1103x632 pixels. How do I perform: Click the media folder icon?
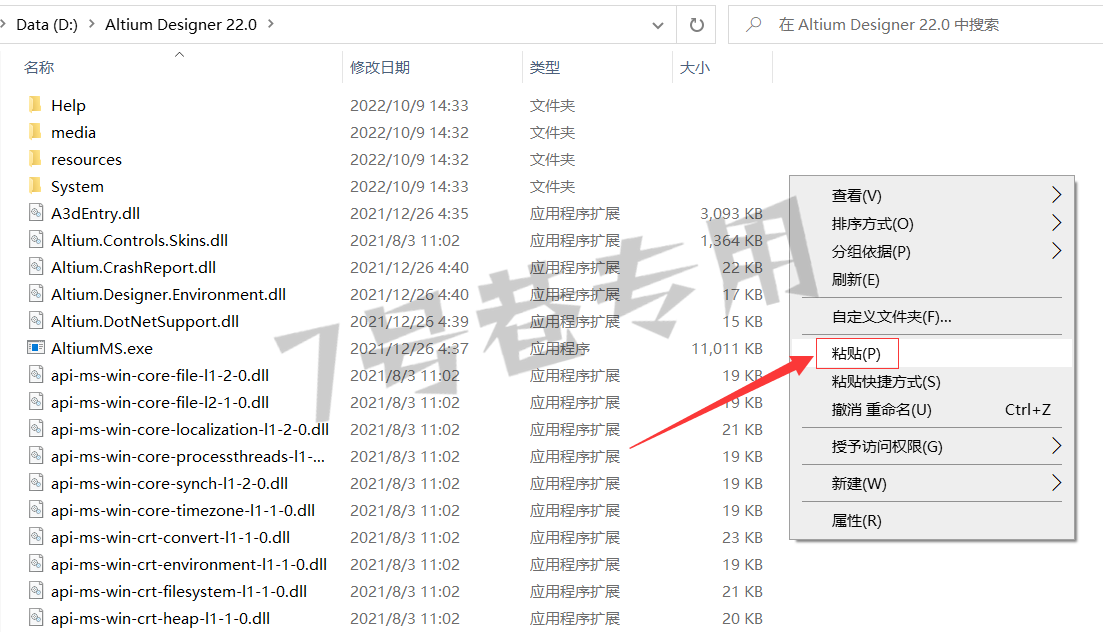35,132
